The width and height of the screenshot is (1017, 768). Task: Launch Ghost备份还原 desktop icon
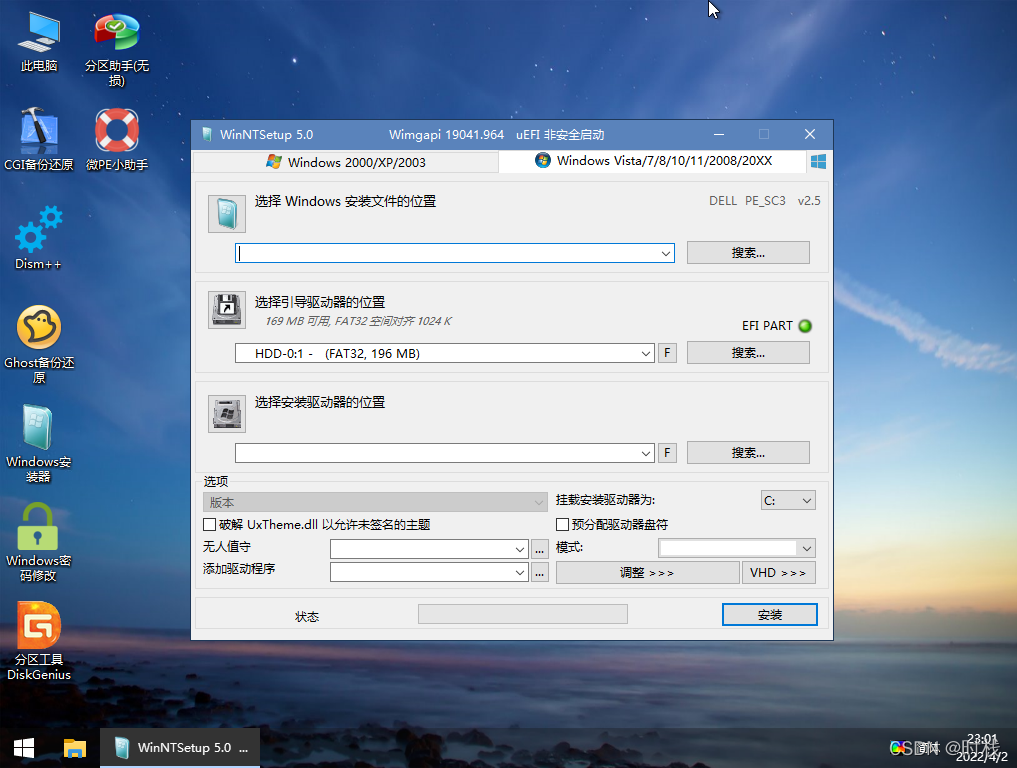tap(39, 328)
